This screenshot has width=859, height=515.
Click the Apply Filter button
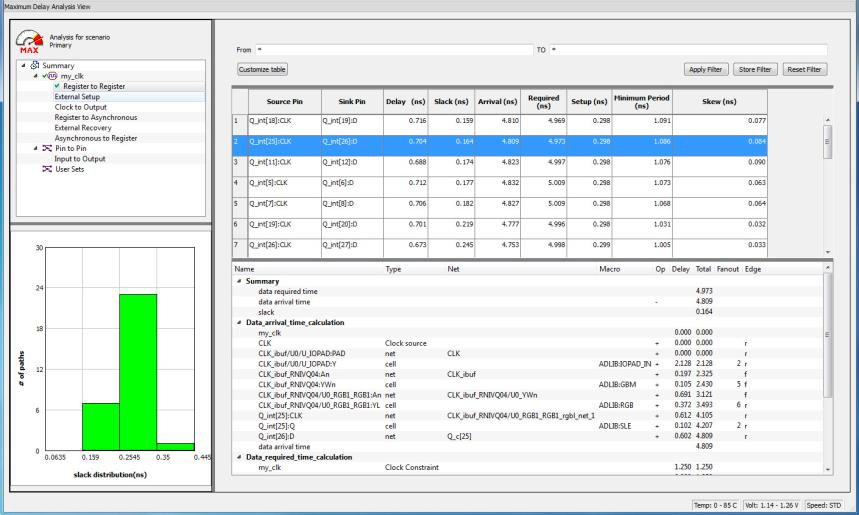point(706,69)
